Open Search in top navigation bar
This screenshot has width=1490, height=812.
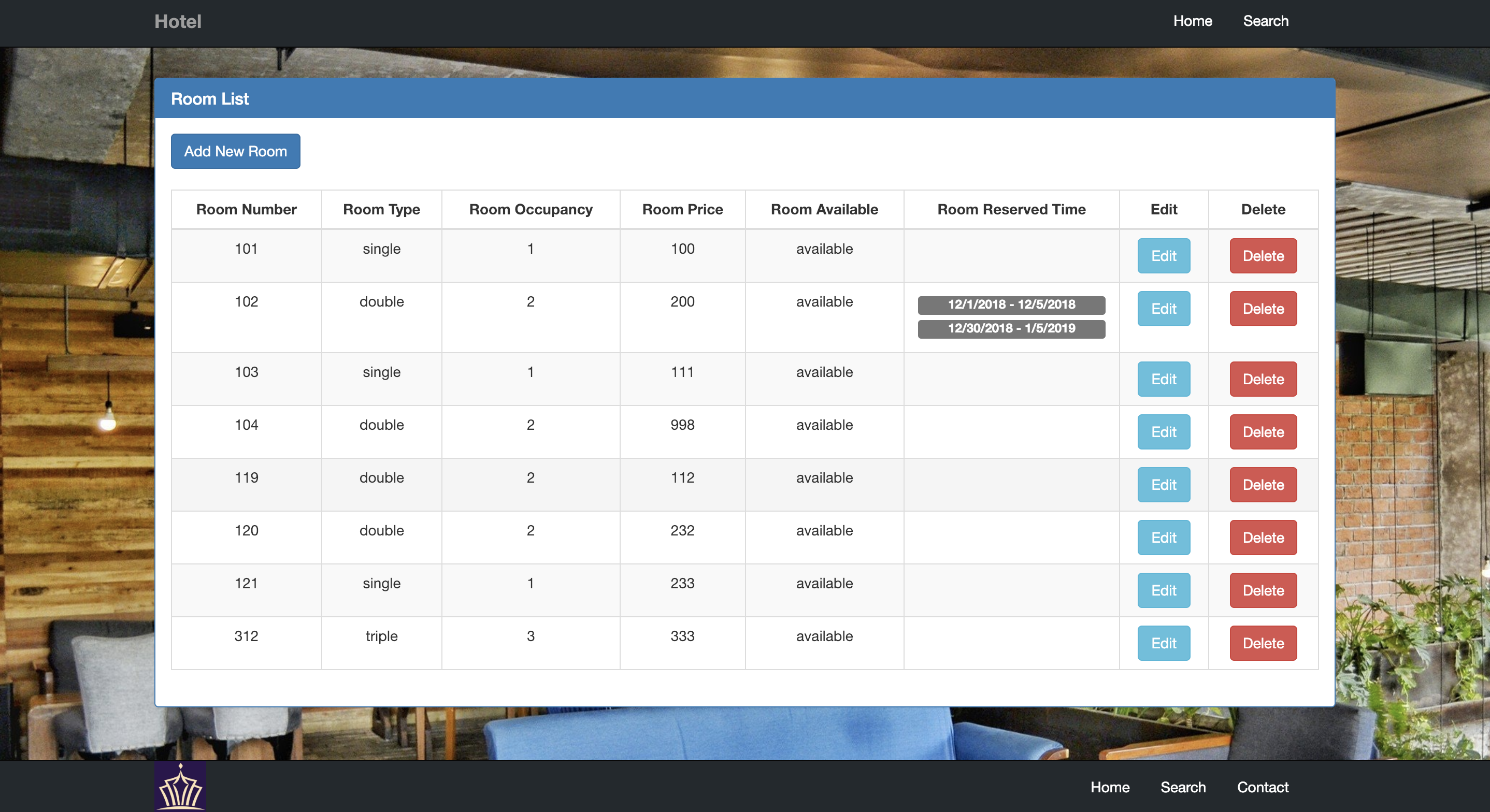[1265, 21]
